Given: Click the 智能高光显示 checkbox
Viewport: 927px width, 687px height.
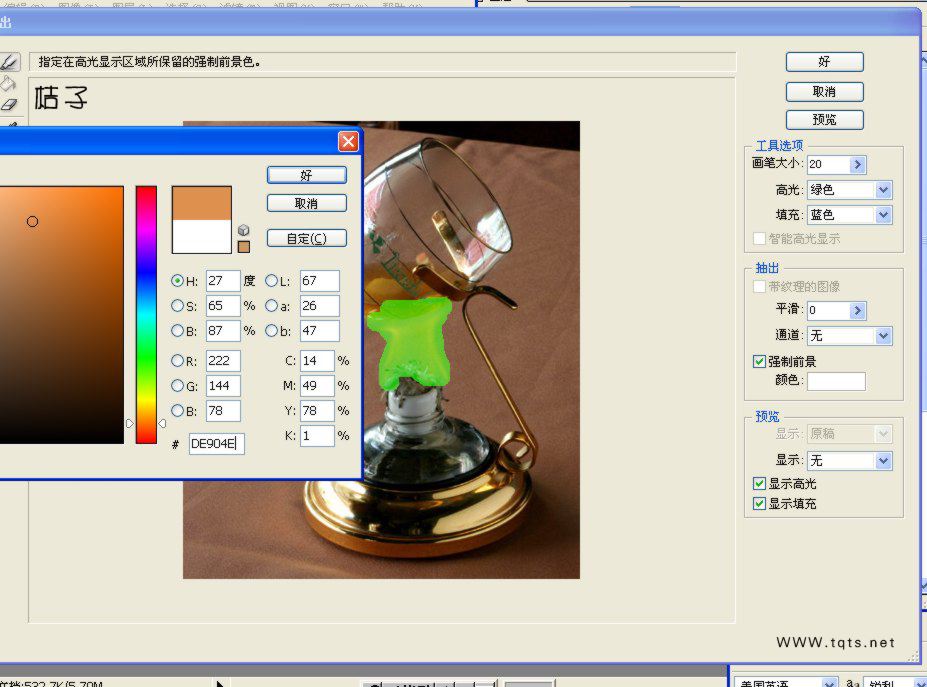Looking at the screenshot, I should [x=760, y=239].
